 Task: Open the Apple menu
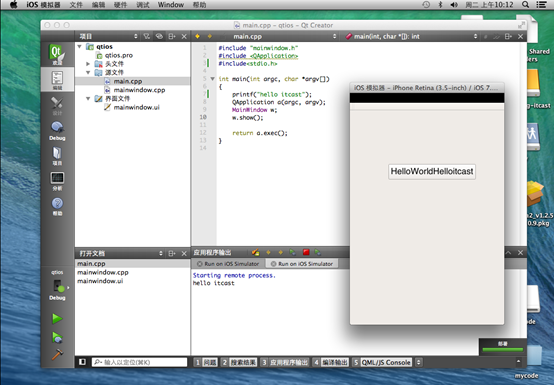(x=13, y=5)
